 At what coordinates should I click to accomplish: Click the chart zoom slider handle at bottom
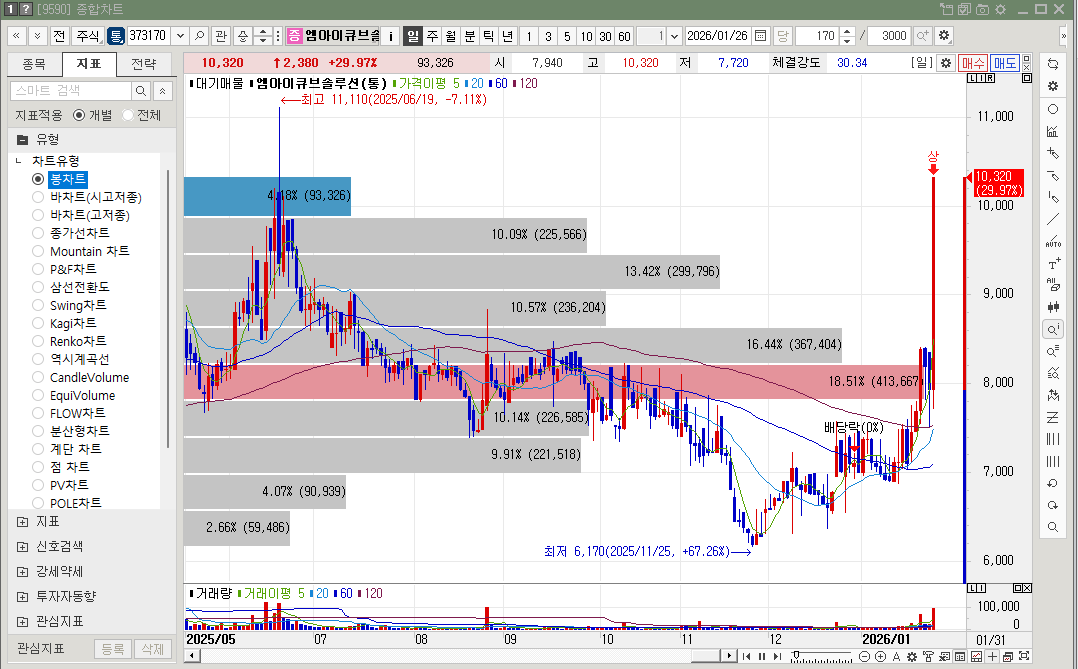795,655
